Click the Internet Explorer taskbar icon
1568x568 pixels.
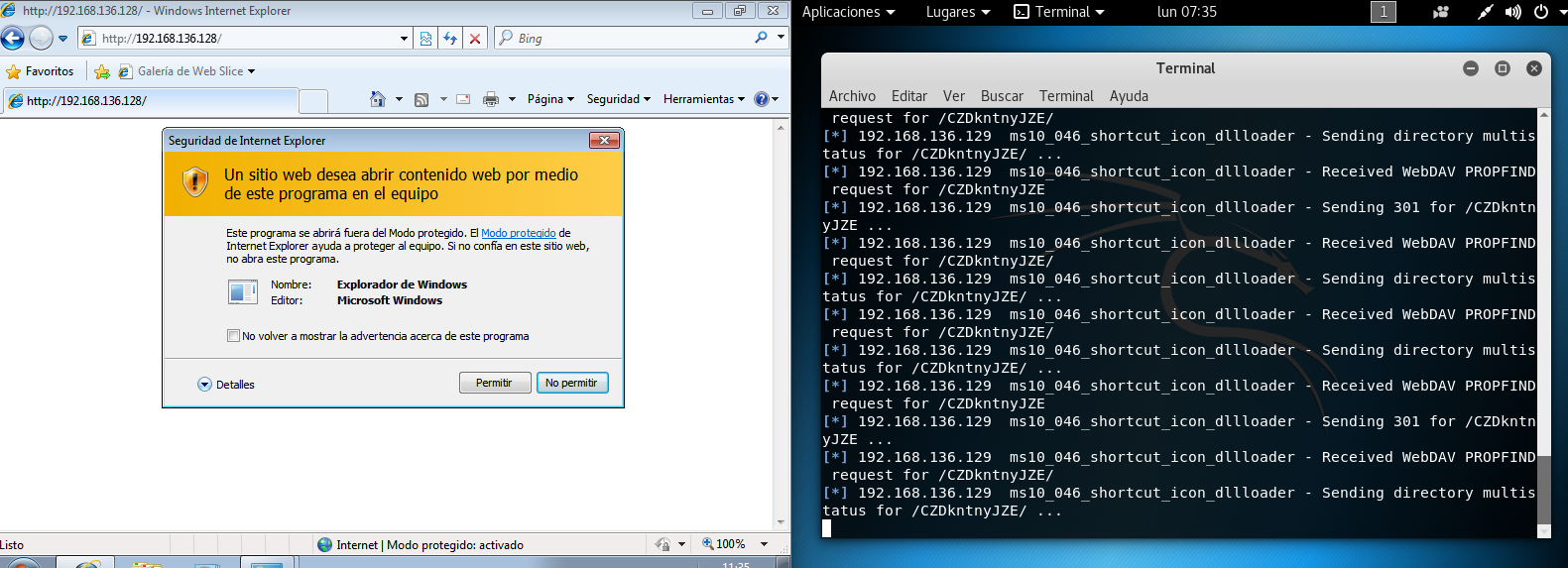coord(87,563)
